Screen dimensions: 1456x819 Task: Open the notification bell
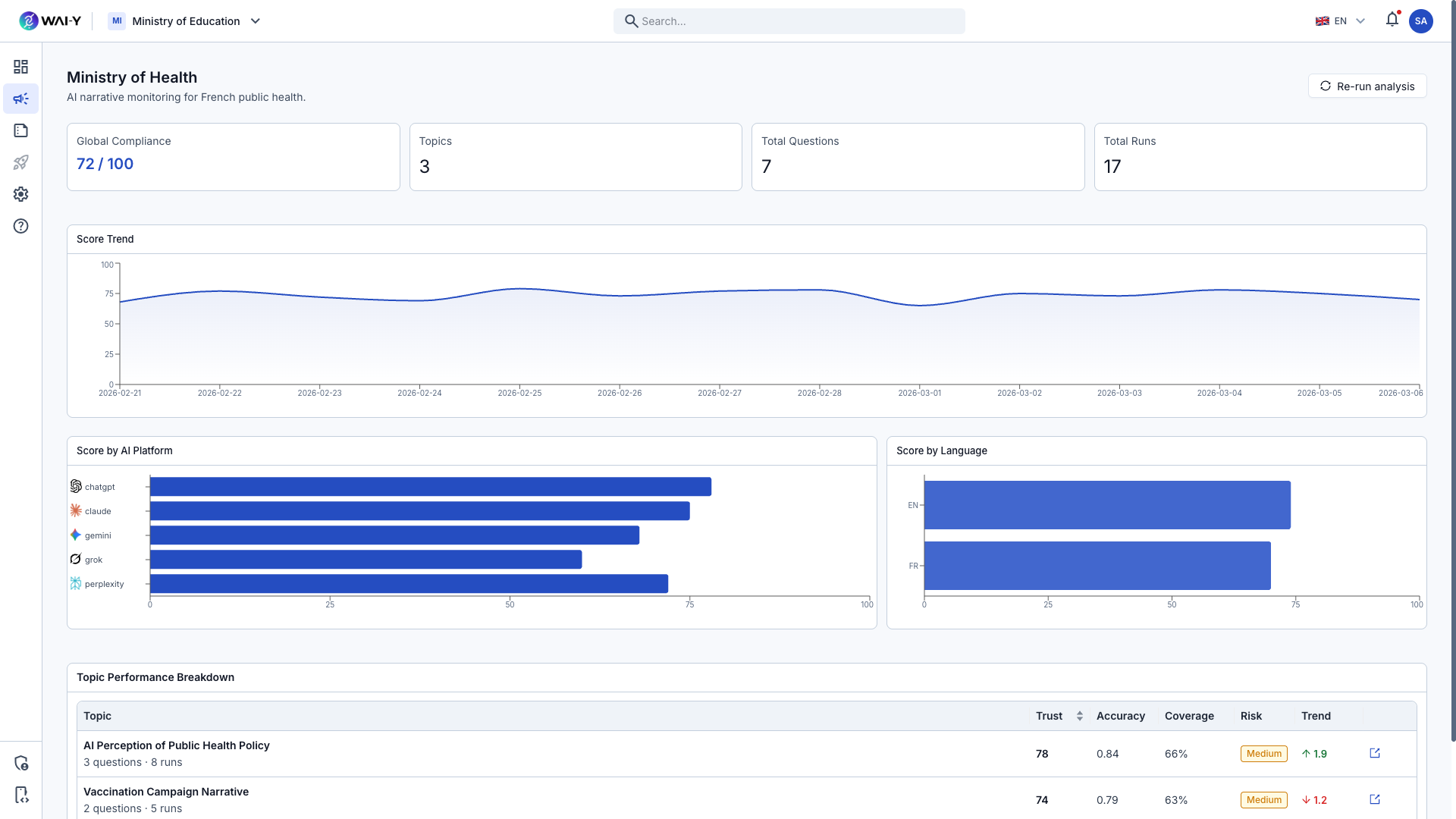1392,20
